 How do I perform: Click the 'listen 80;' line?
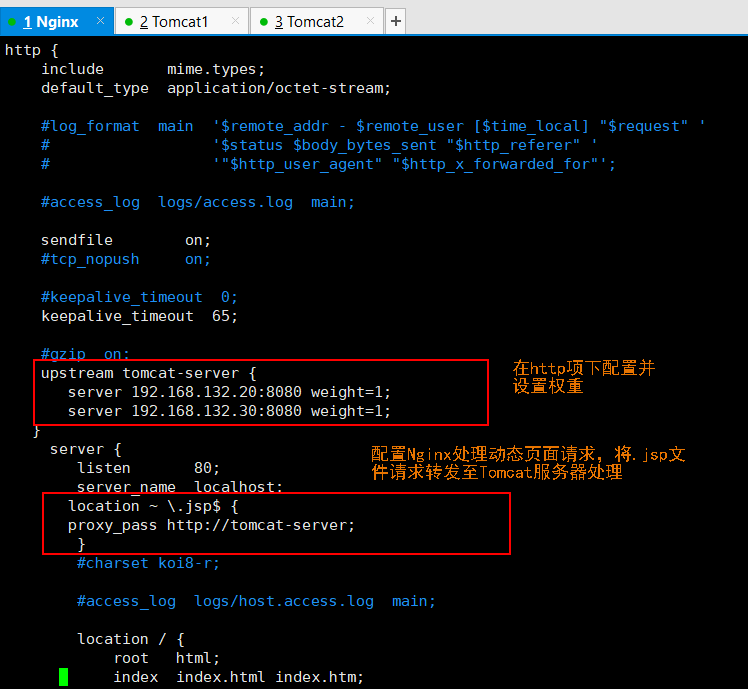148,468
